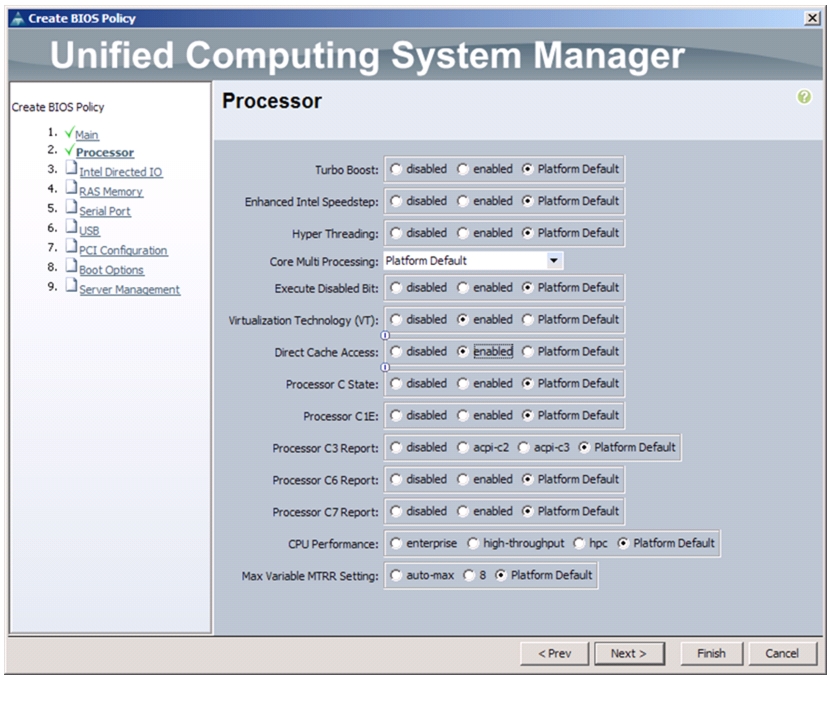Go to PCI Configuration step
Screen dimensions: 829x704
pyautogui.click(x=123, y=251)
